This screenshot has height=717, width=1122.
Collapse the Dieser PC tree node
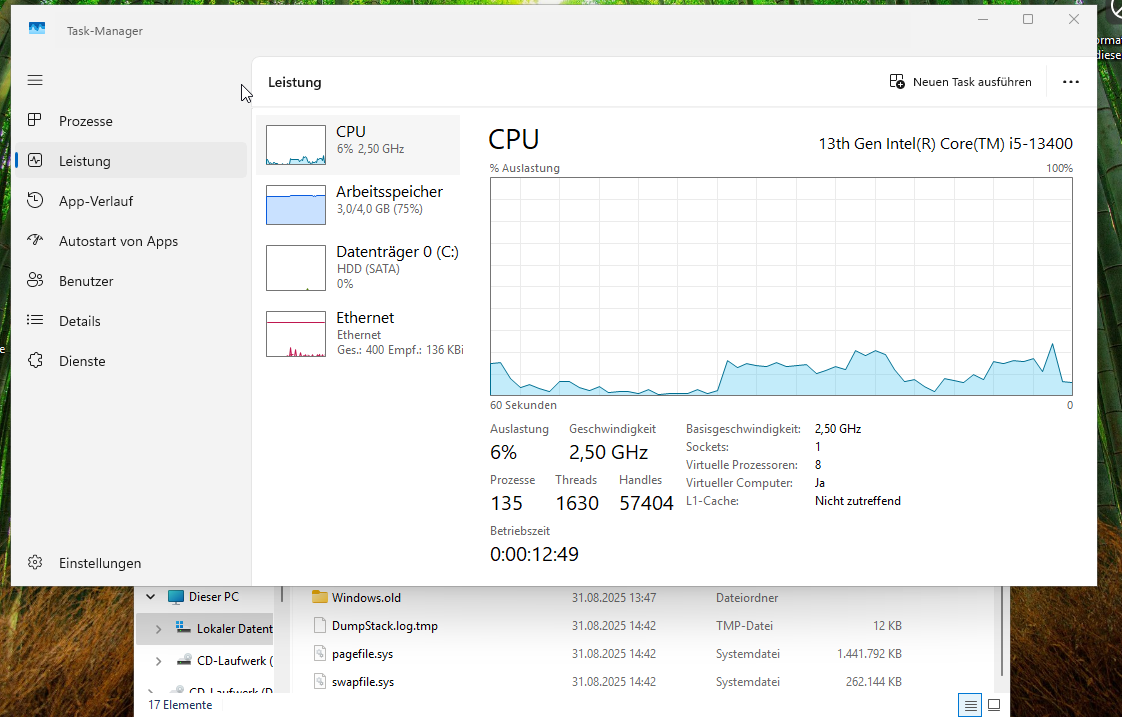pyautogui.click(x=150, y=597)
